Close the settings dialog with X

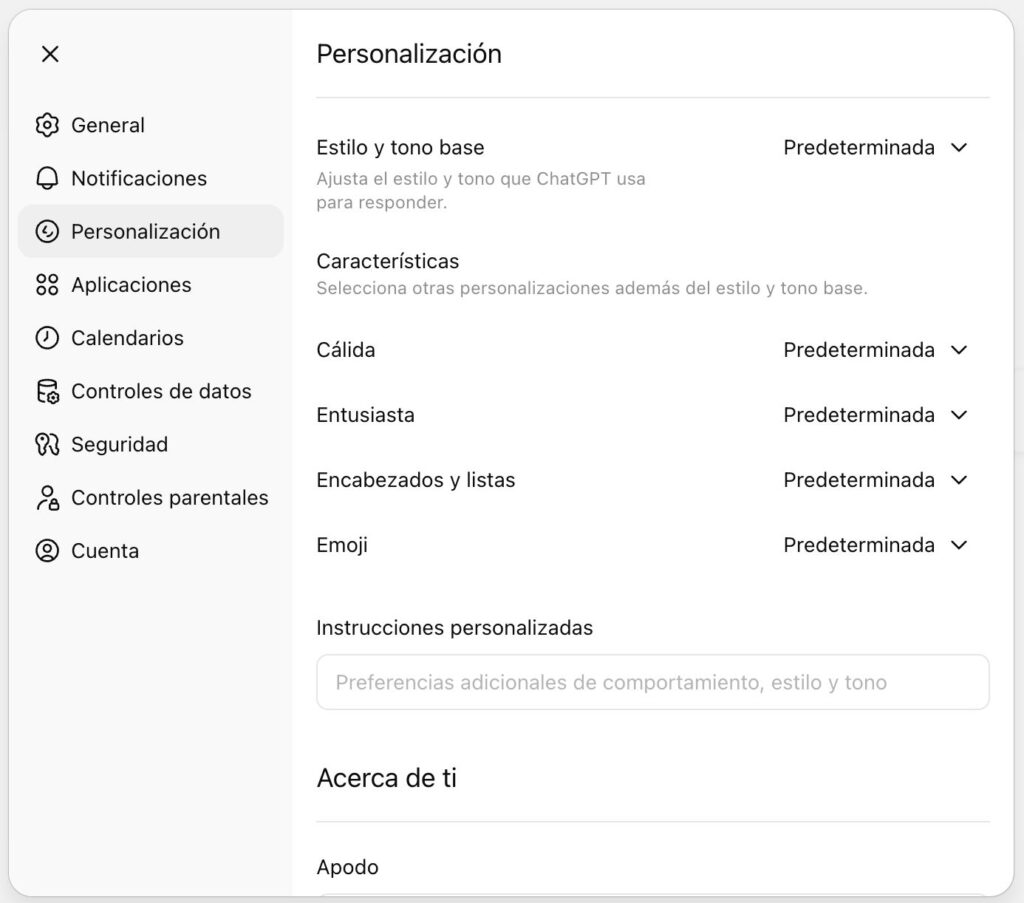(50, 54)
